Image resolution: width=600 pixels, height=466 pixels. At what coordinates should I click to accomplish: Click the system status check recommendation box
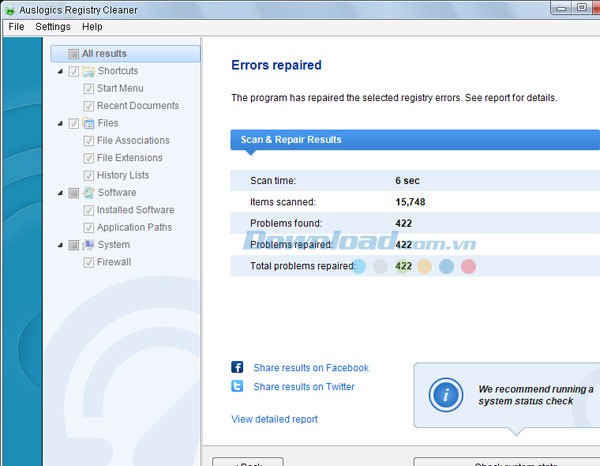coord(507,395)
